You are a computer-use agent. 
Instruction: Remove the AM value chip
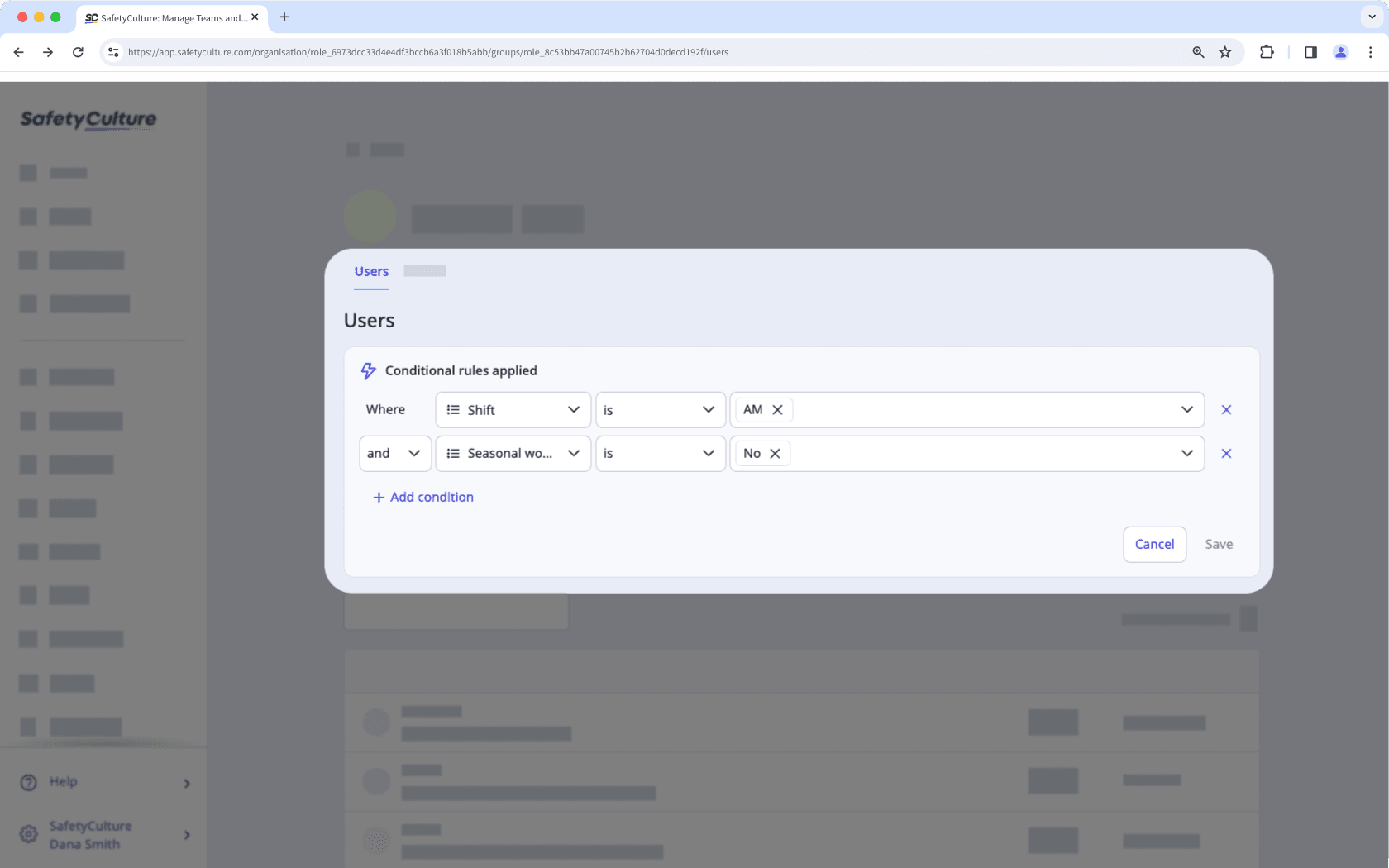[x=776, y=409]
